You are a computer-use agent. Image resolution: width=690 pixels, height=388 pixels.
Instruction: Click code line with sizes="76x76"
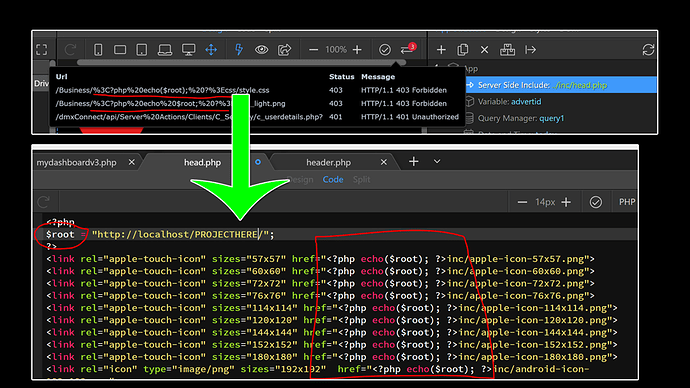(x=320, y=296)
